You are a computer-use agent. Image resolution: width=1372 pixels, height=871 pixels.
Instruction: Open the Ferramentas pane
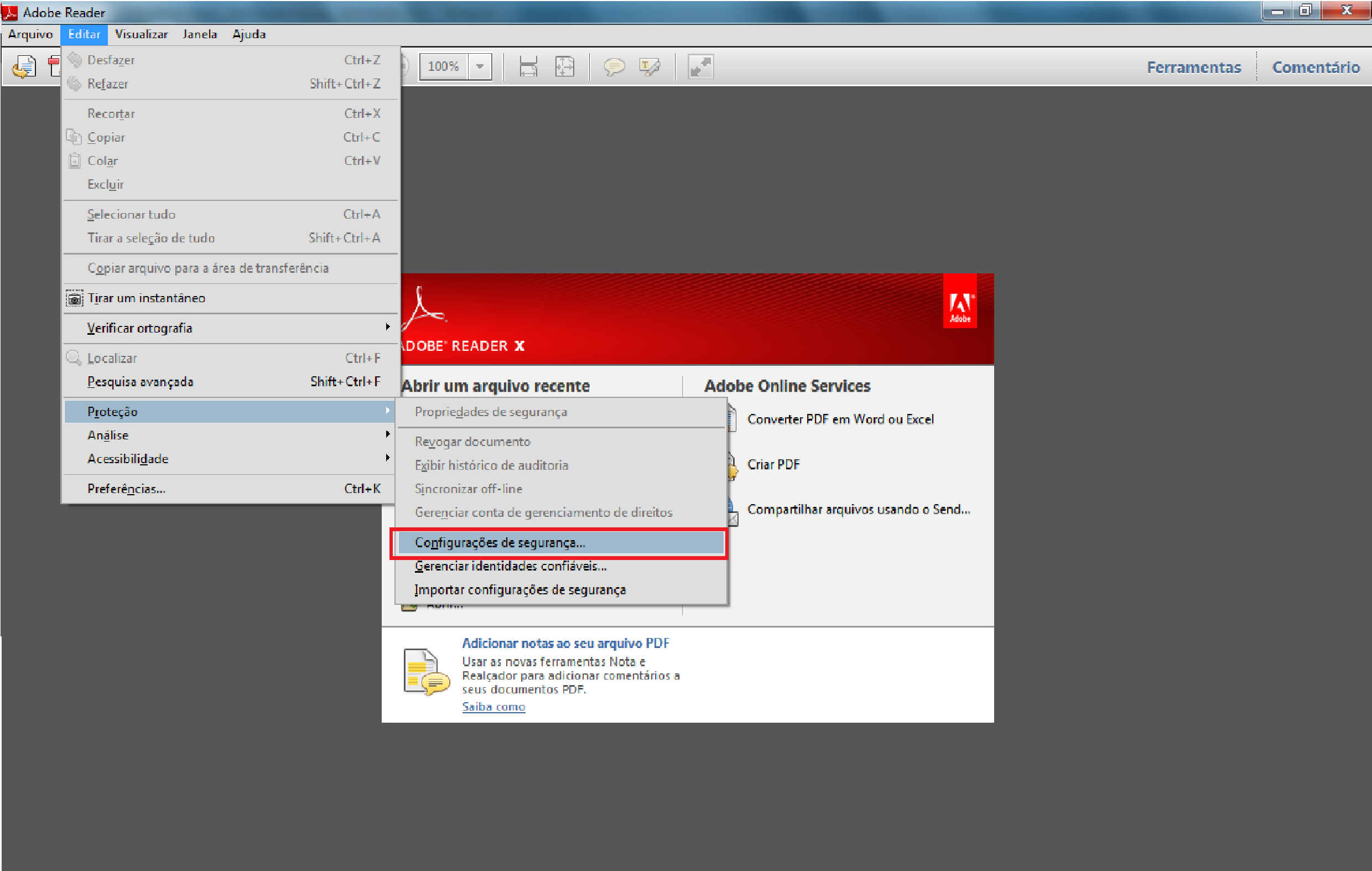pos(1194,68)
